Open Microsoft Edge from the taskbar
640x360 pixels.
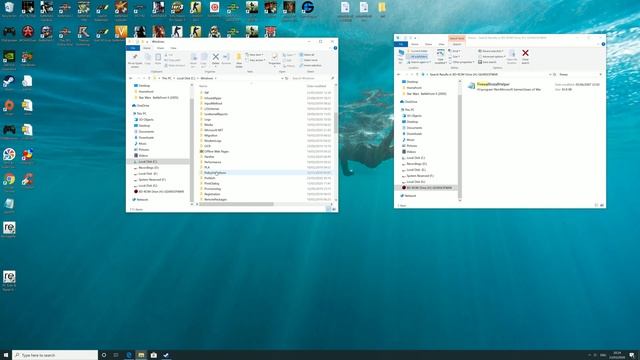pos(129,355)
